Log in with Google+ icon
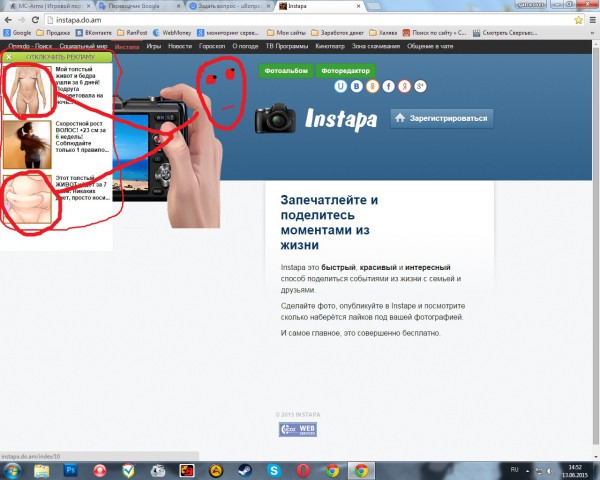Screen dimensions: 600x480 pyautogui.click(x=420, y=87)
